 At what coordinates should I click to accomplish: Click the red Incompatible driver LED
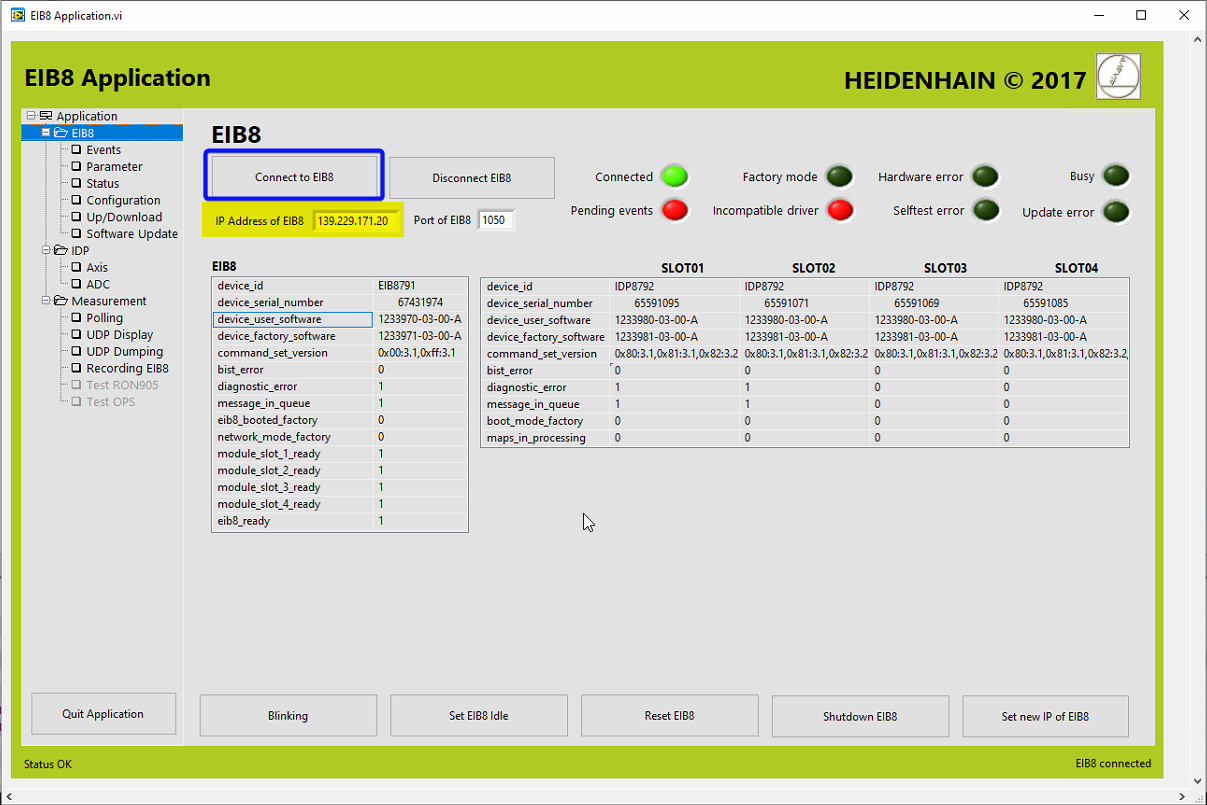pyautogui.click(x=839, y=210)
